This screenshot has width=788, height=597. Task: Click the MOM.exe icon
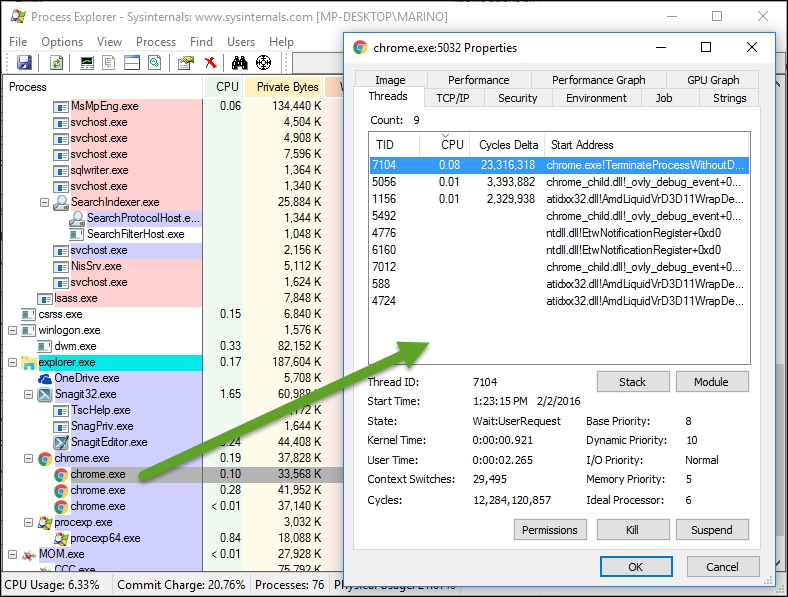(x=29, y=554)
